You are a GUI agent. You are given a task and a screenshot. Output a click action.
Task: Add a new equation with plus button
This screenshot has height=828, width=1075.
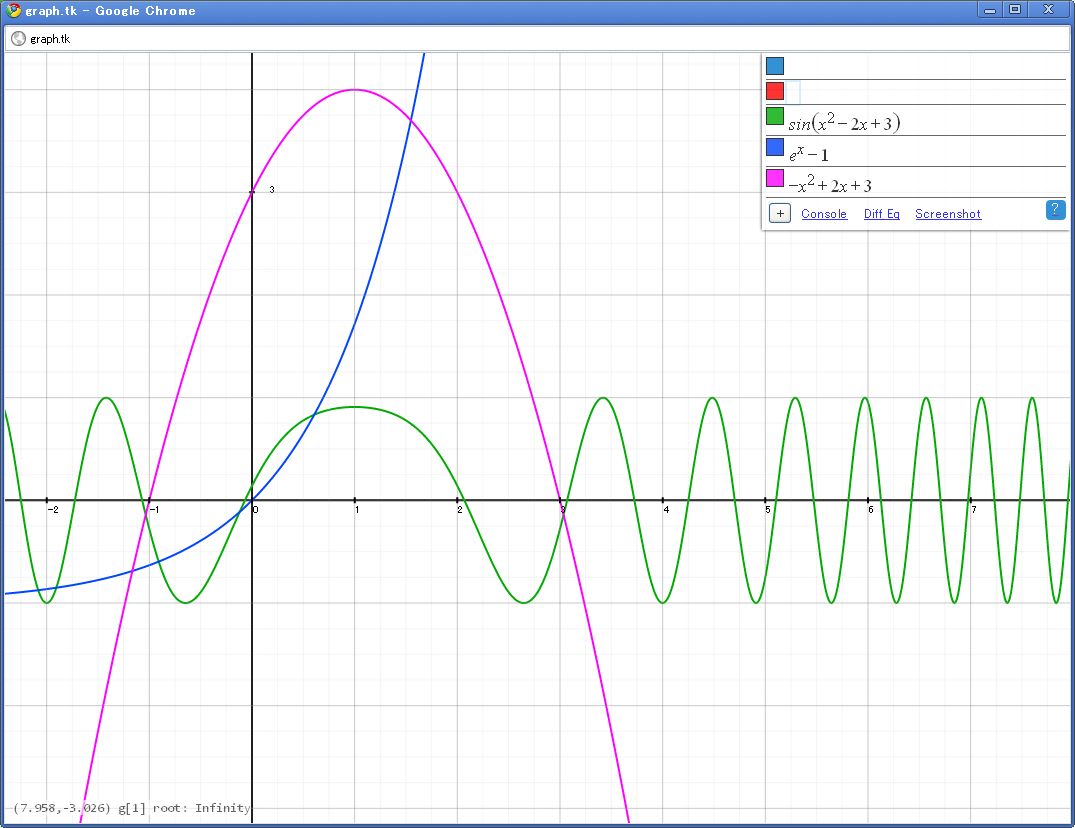tap(780, 214)
